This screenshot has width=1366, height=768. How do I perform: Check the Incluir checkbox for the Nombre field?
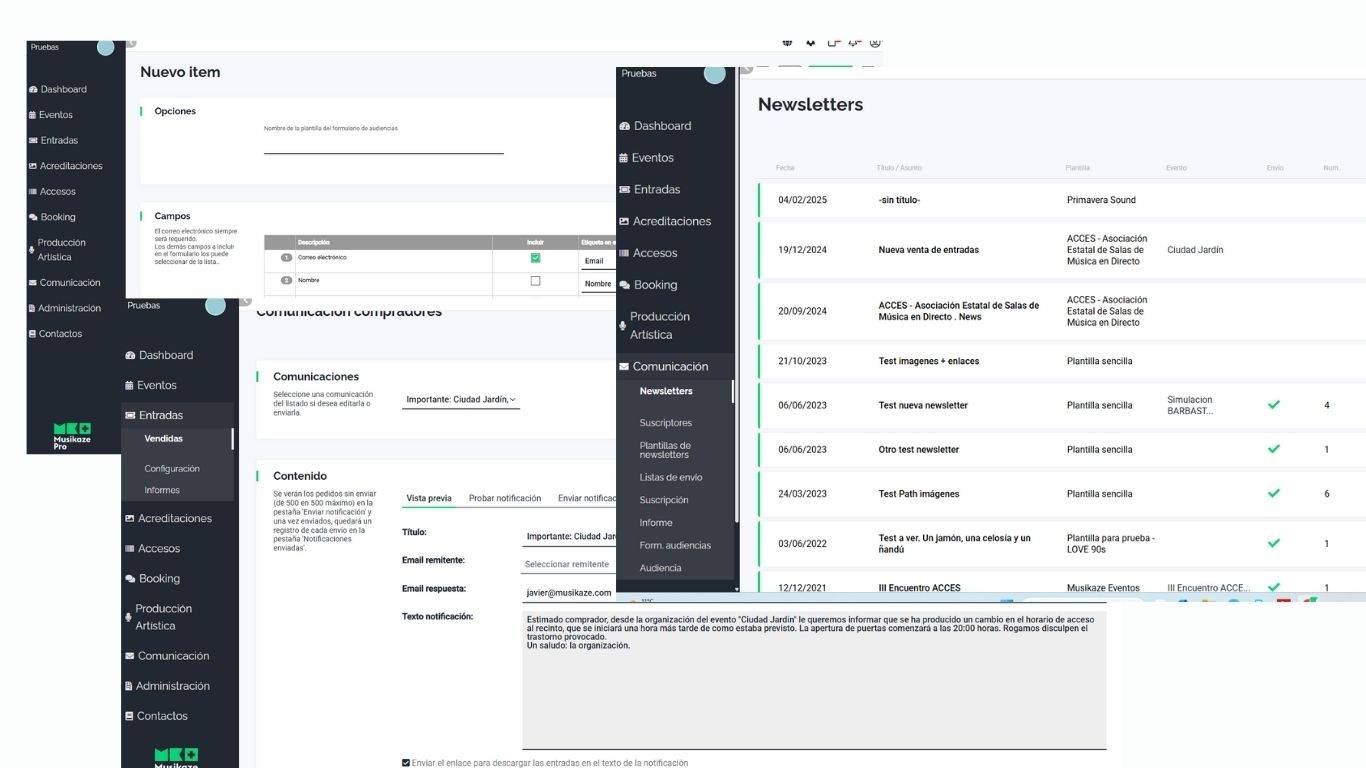tap(535, 281)
